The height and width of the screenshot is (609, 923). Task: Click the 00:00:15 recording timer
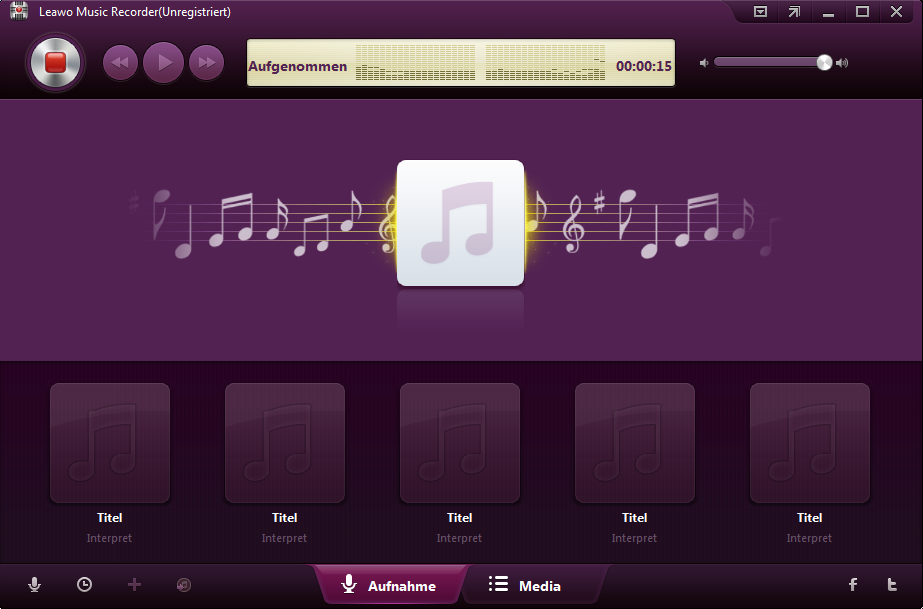click(643, 66)
